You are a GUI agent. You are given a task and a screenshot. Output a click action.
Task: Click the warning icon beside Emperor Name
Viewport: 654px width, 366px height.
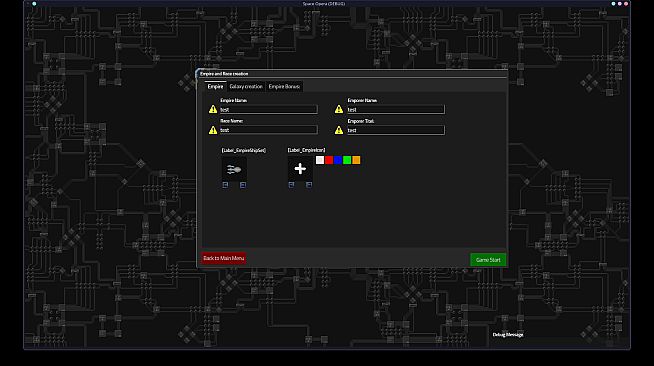click(x=339, y=109)
